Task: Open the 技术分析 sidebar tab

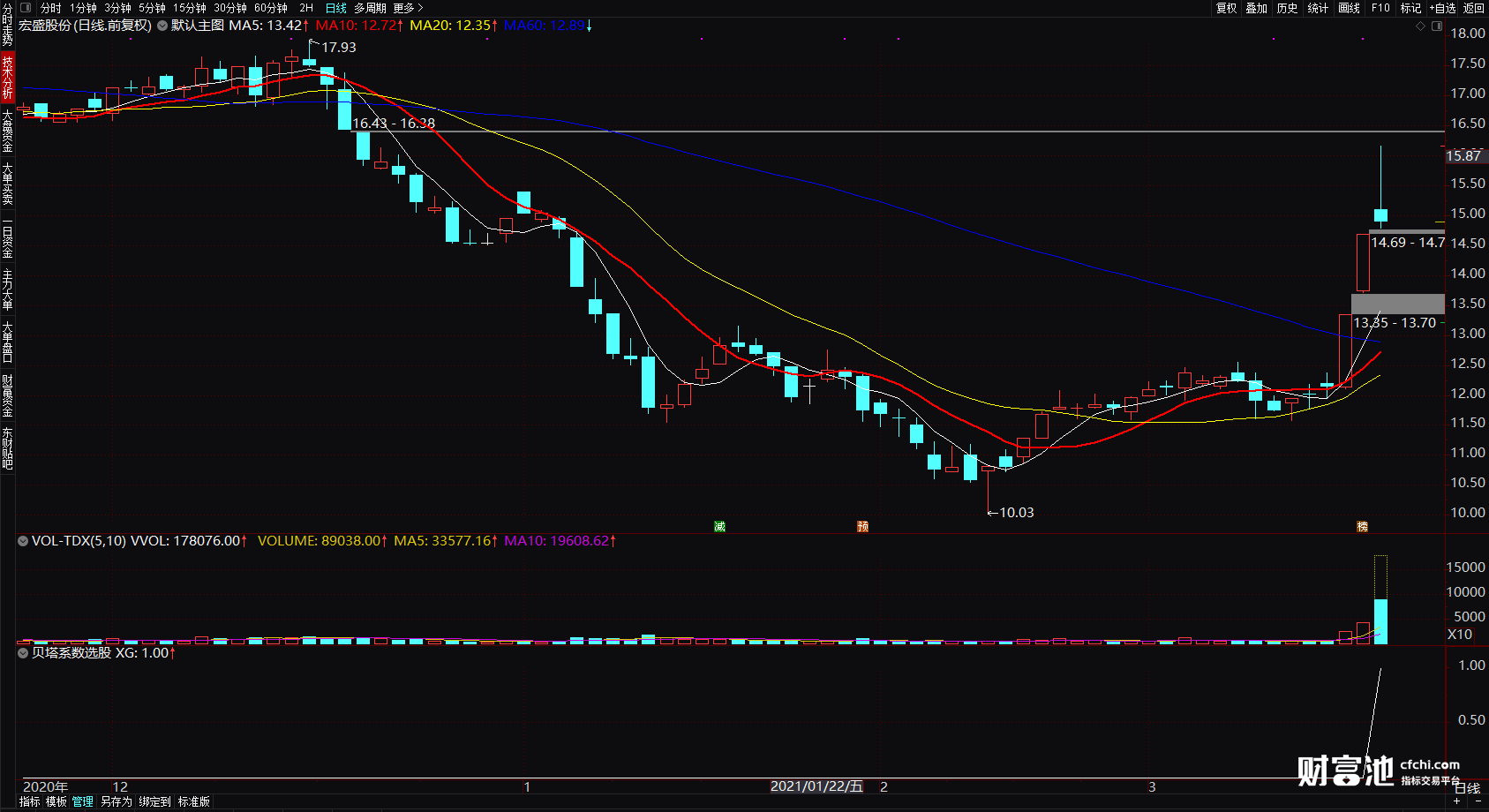Action: pos(7,77)
